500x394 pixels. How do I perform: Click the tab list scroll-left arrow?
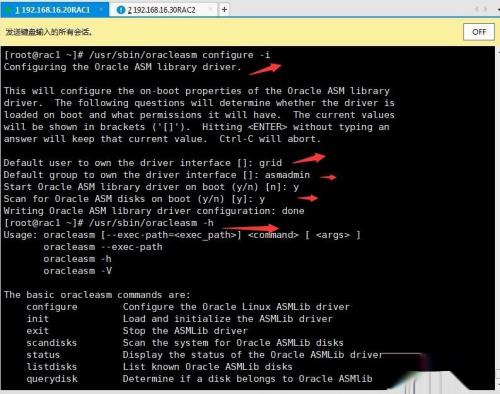[x=477, y=9]
